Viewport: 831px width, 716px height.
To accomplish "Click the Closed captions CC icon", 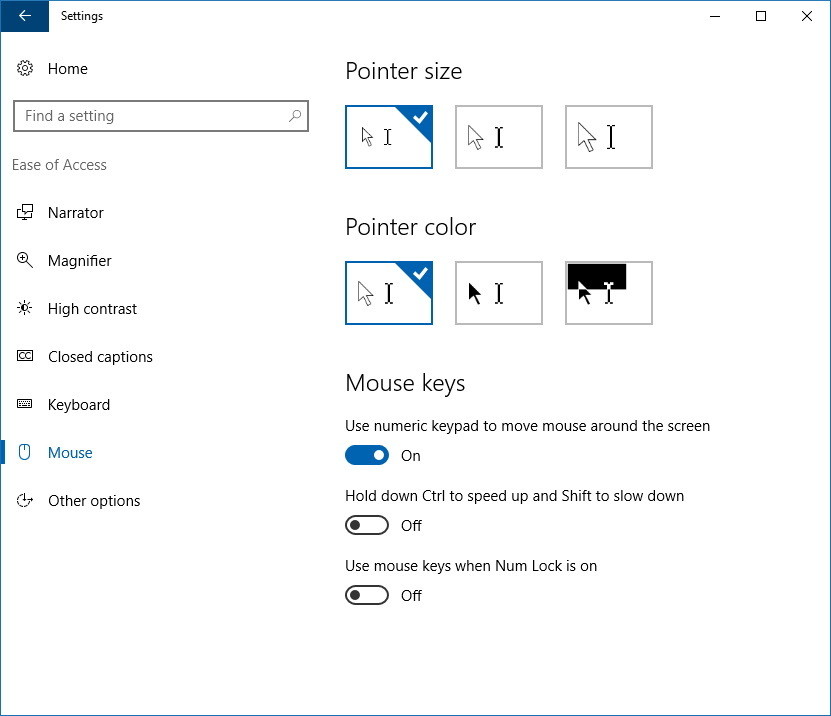I will (x=25, y=357).
